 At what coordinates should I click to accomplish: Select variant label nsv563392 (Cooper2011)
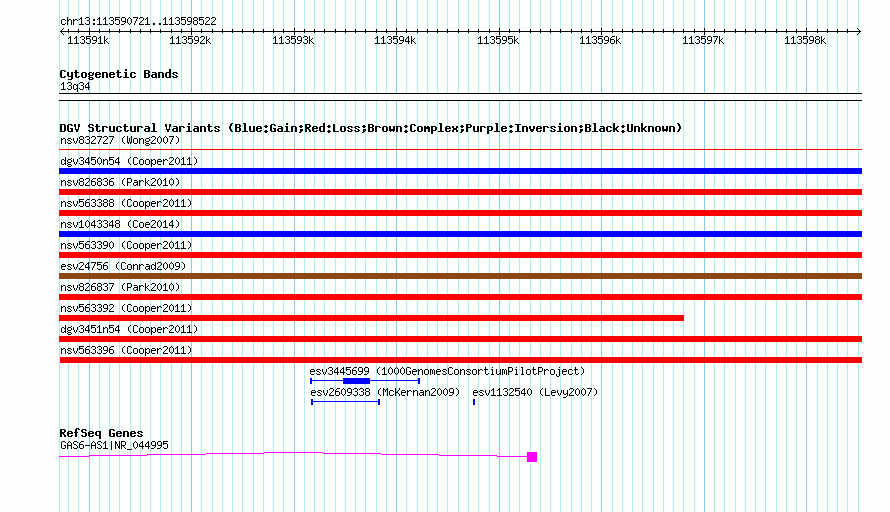(126, 308)
